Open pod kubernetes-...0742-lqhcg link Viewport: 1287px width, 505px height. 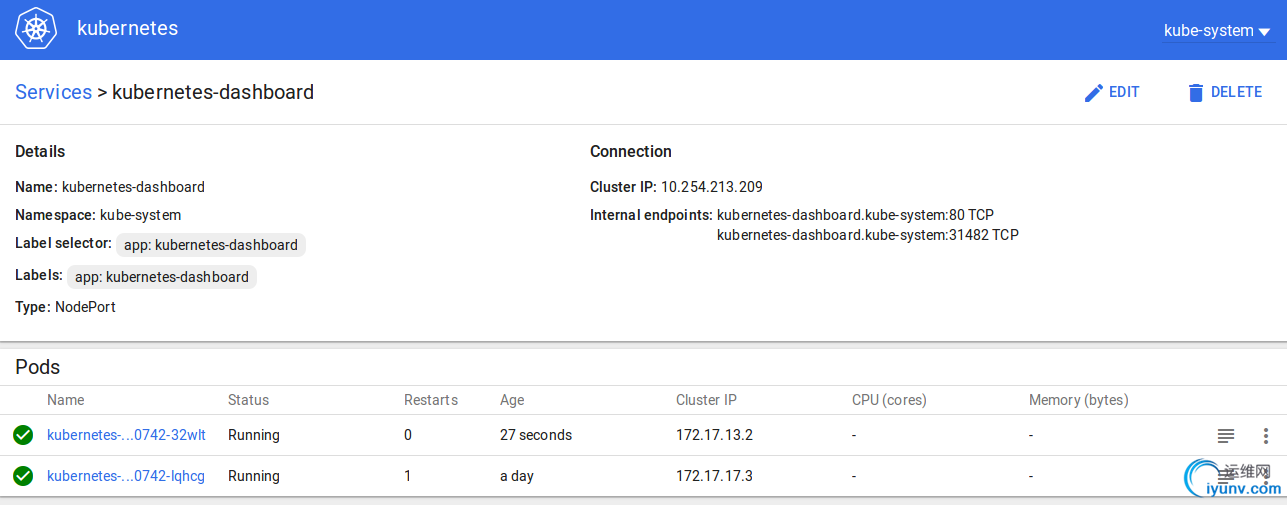tap(126, 476)
